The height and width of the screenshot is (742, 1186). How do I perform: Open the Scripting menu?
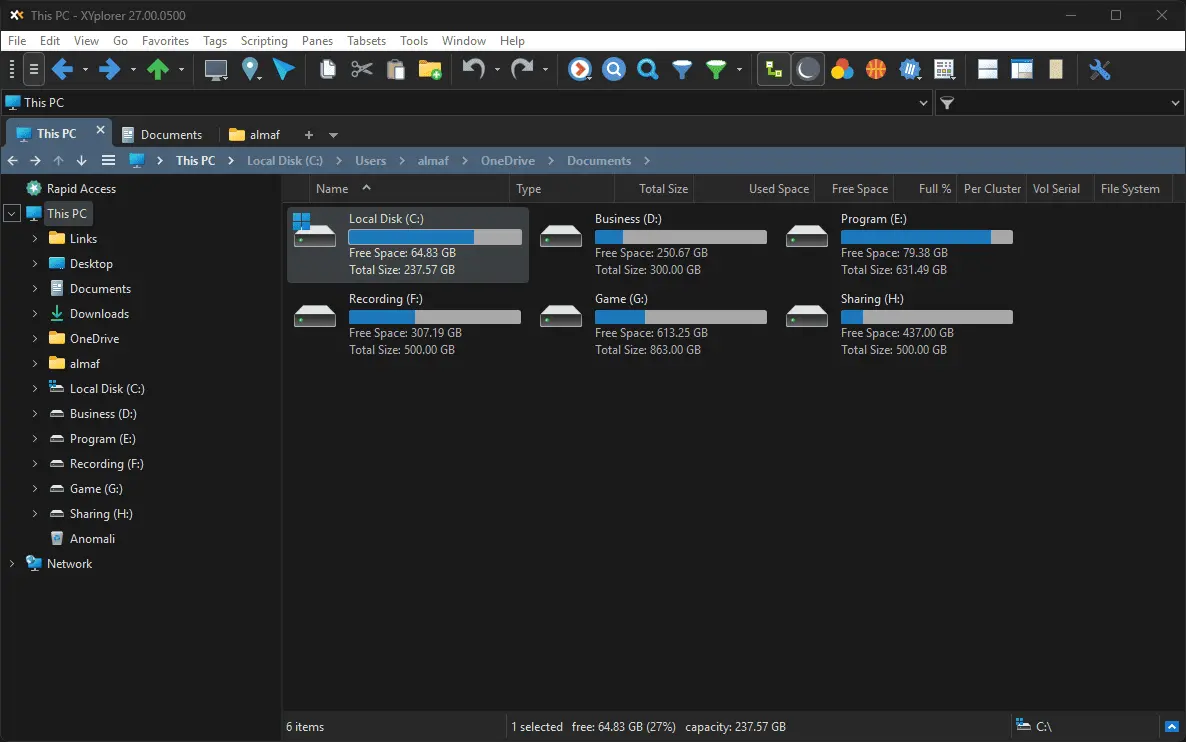[264, 41]
